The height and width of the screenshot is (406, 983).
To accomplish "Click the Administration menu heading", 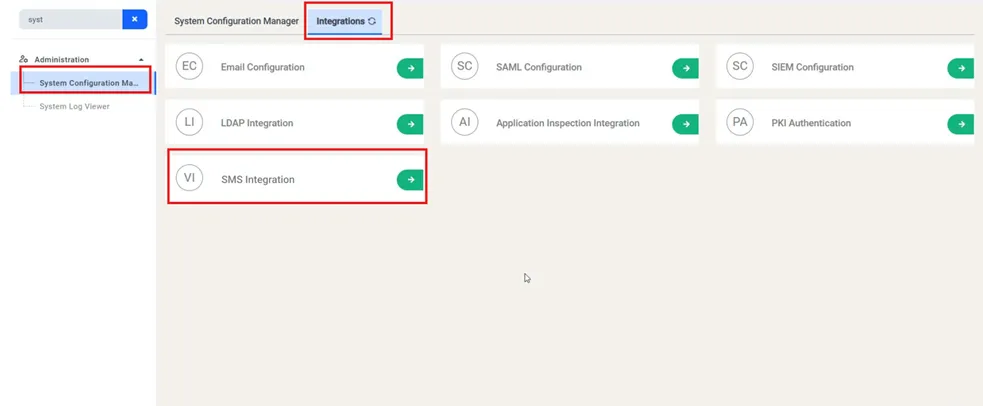I will [x=61, y=60].
